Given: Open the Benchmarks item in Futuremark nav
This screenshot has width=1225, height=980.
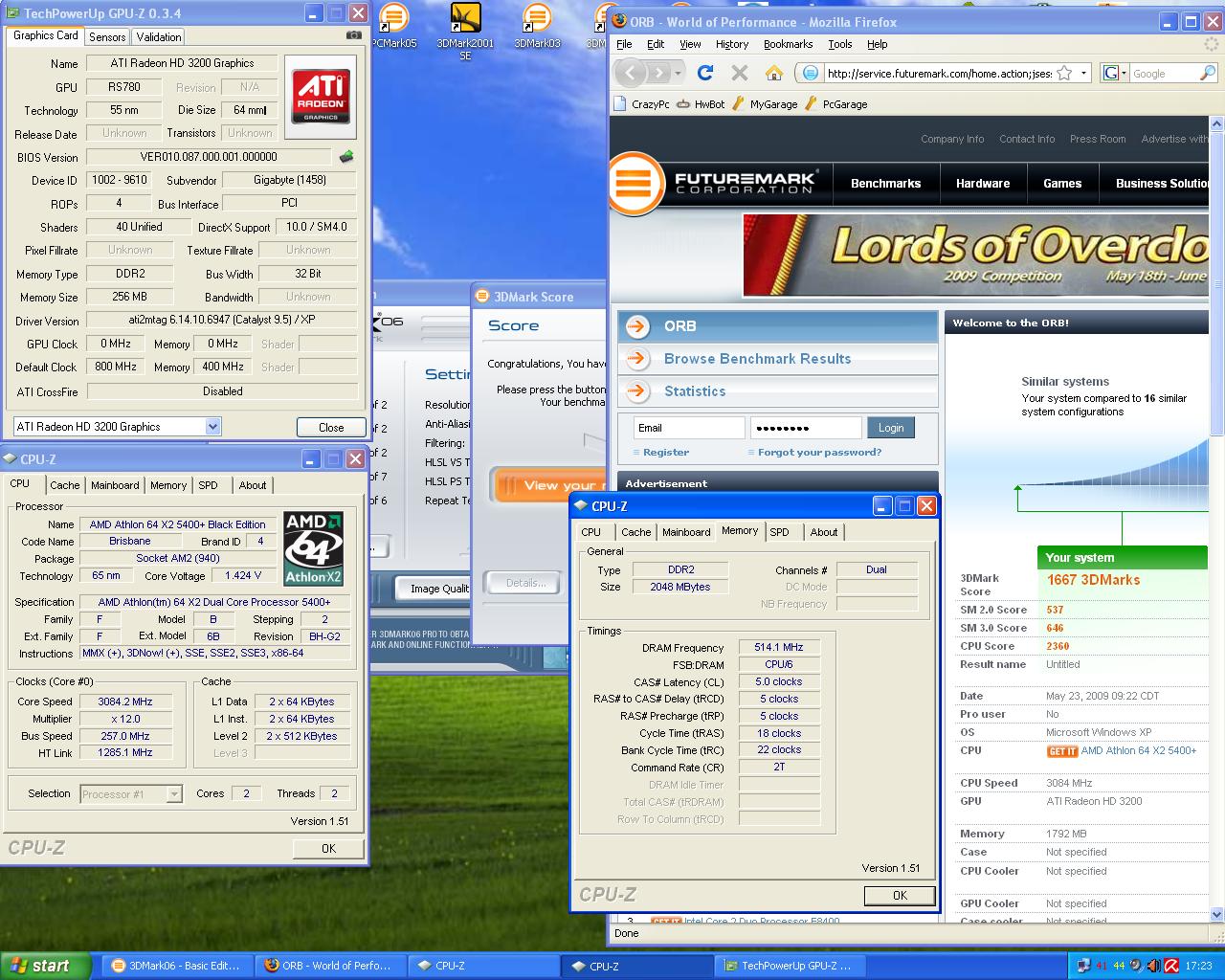Looking at the screenshot, I should (885, 183).
